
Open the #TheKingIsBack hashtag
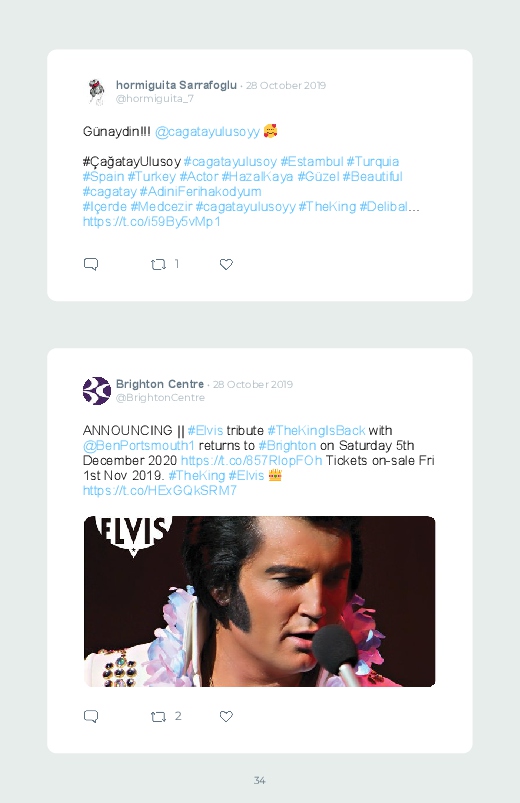(316, 431)
